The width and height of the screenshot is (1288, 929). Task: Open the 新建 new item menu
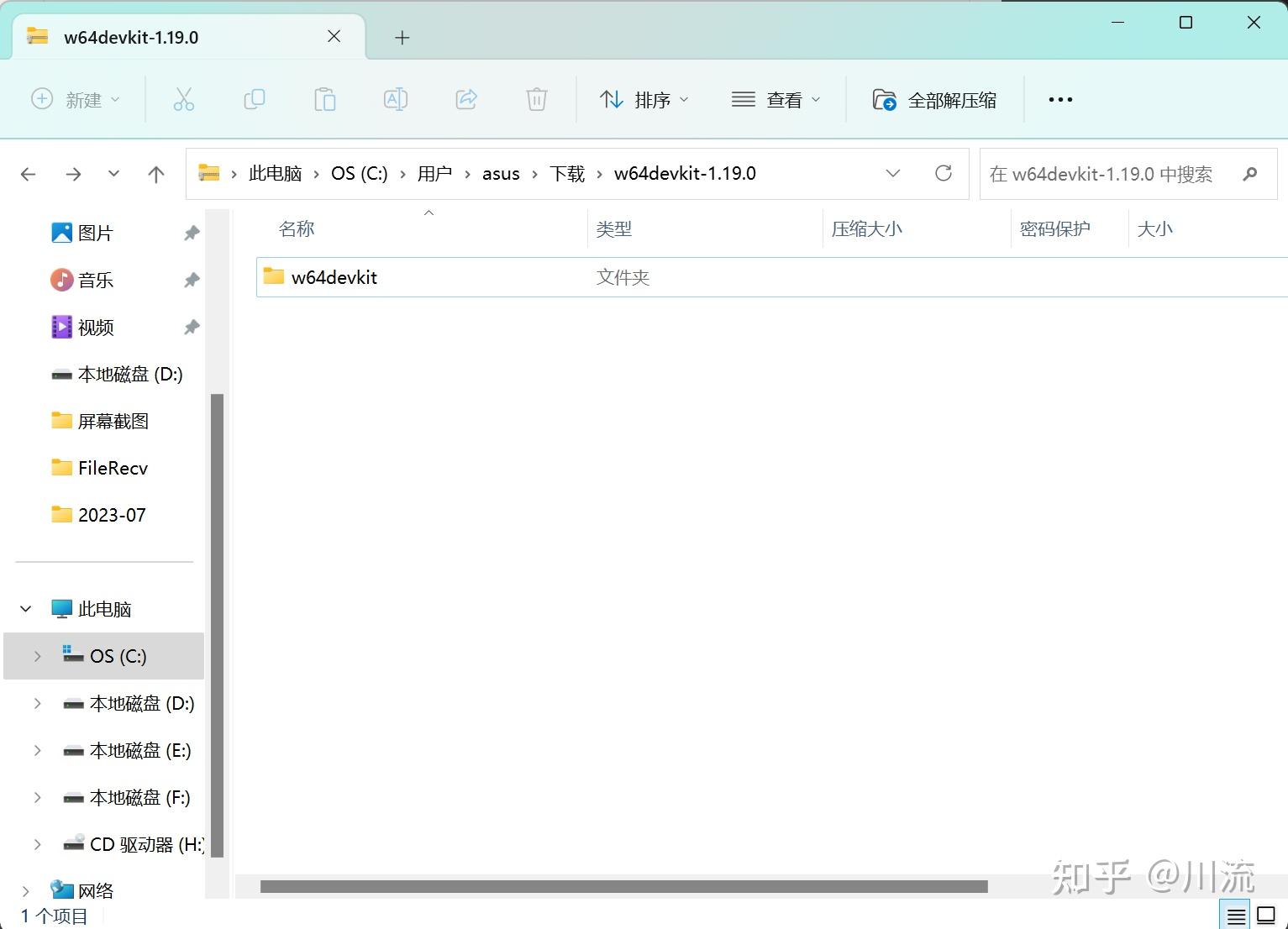pos(76,100)
